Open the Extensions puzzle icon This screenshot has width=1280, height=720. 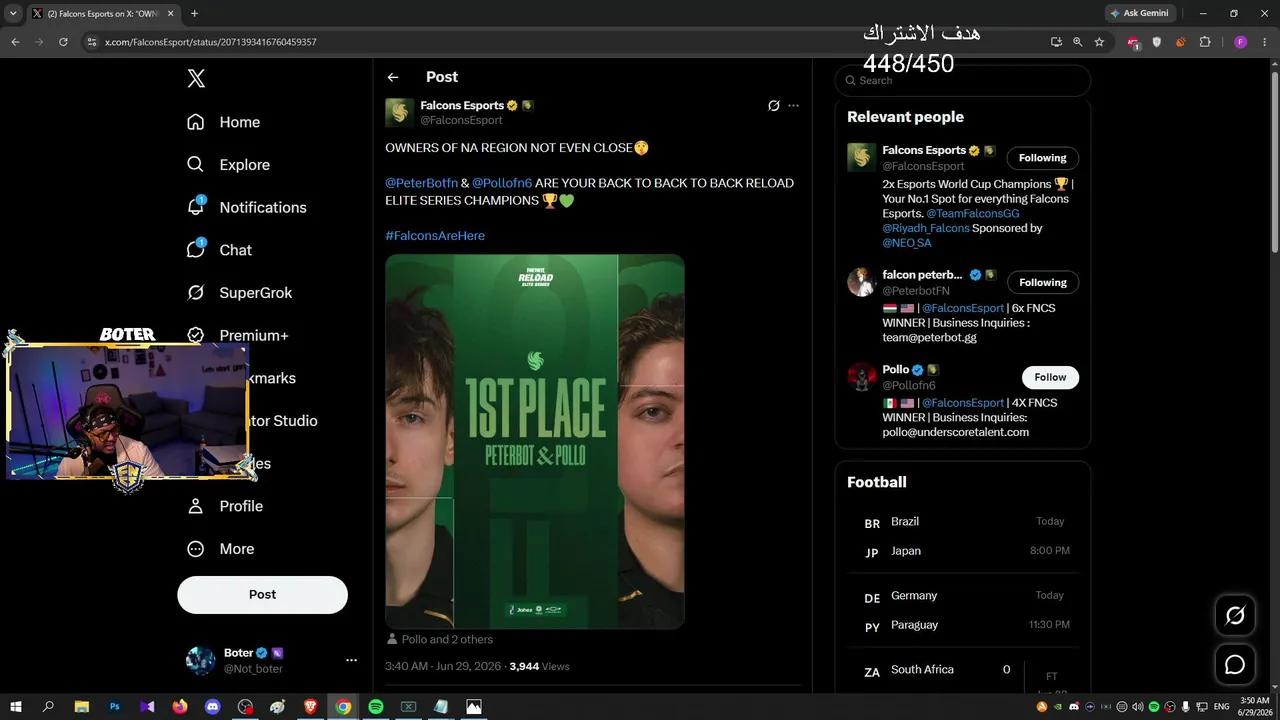coord(1204,42)
